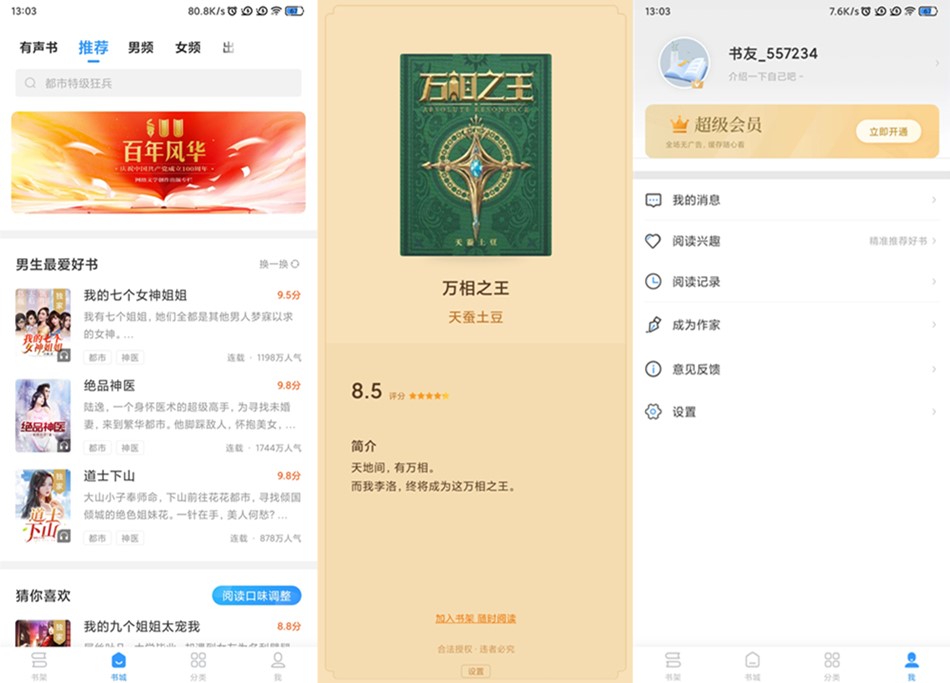This screenshot has height=683, width=950.
Task: Open 书架 bookshelf icon on the profile screen
Action: coord(673,659)
